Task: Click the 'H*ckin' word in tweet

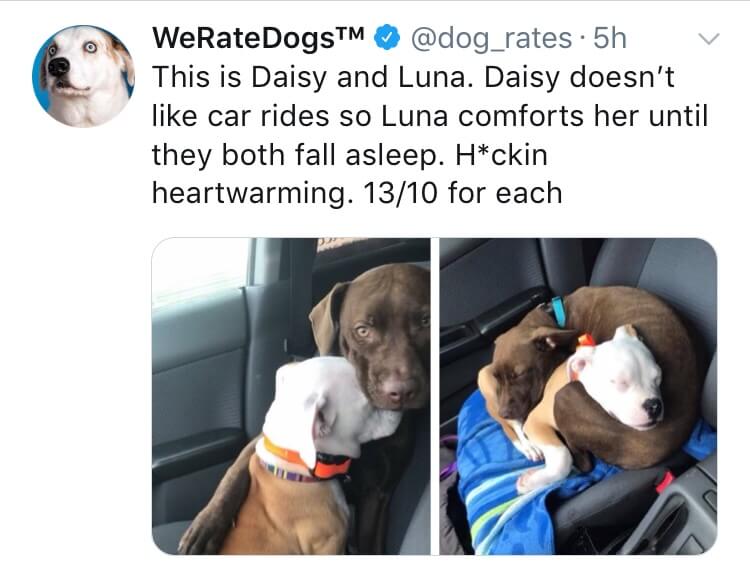Action: click(x=501, y=155)
